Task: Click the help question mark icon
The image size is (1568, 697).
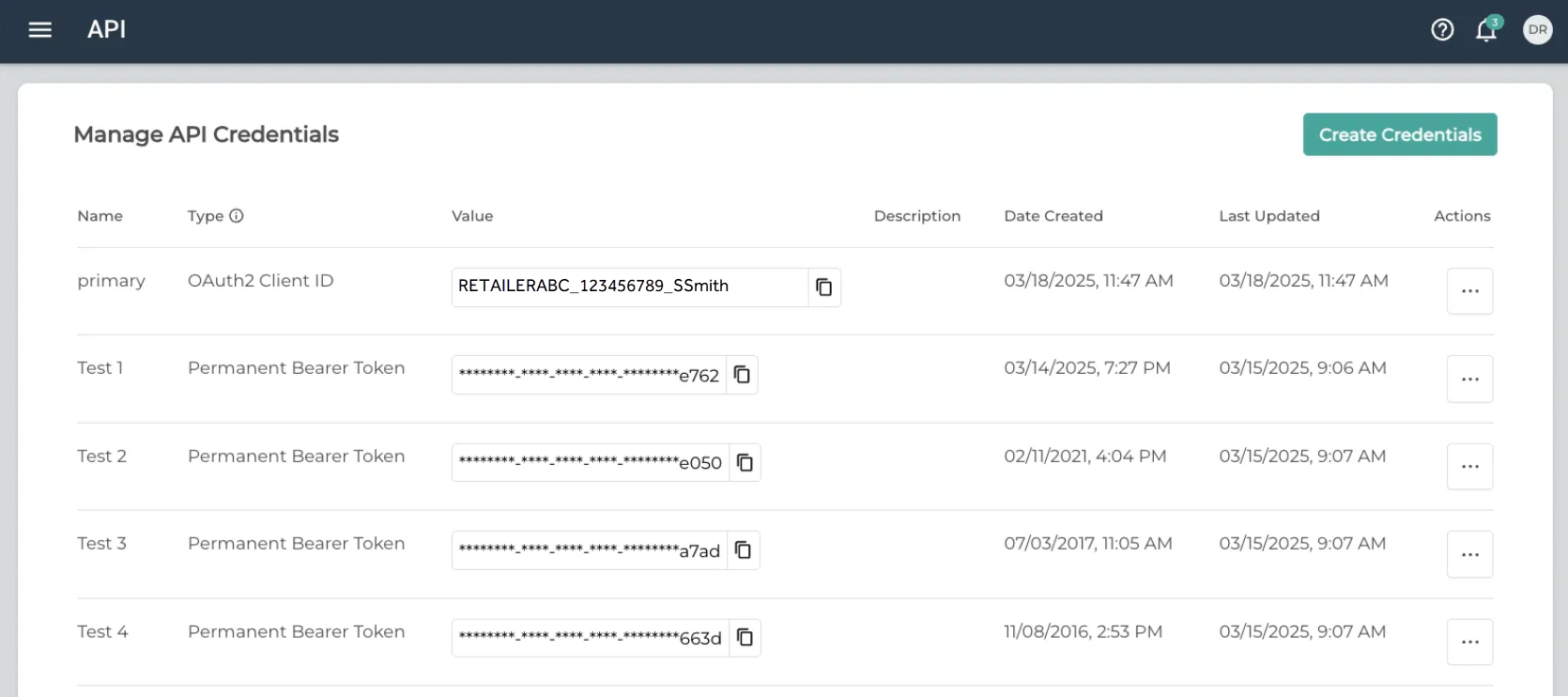Action: point(1442,30)
